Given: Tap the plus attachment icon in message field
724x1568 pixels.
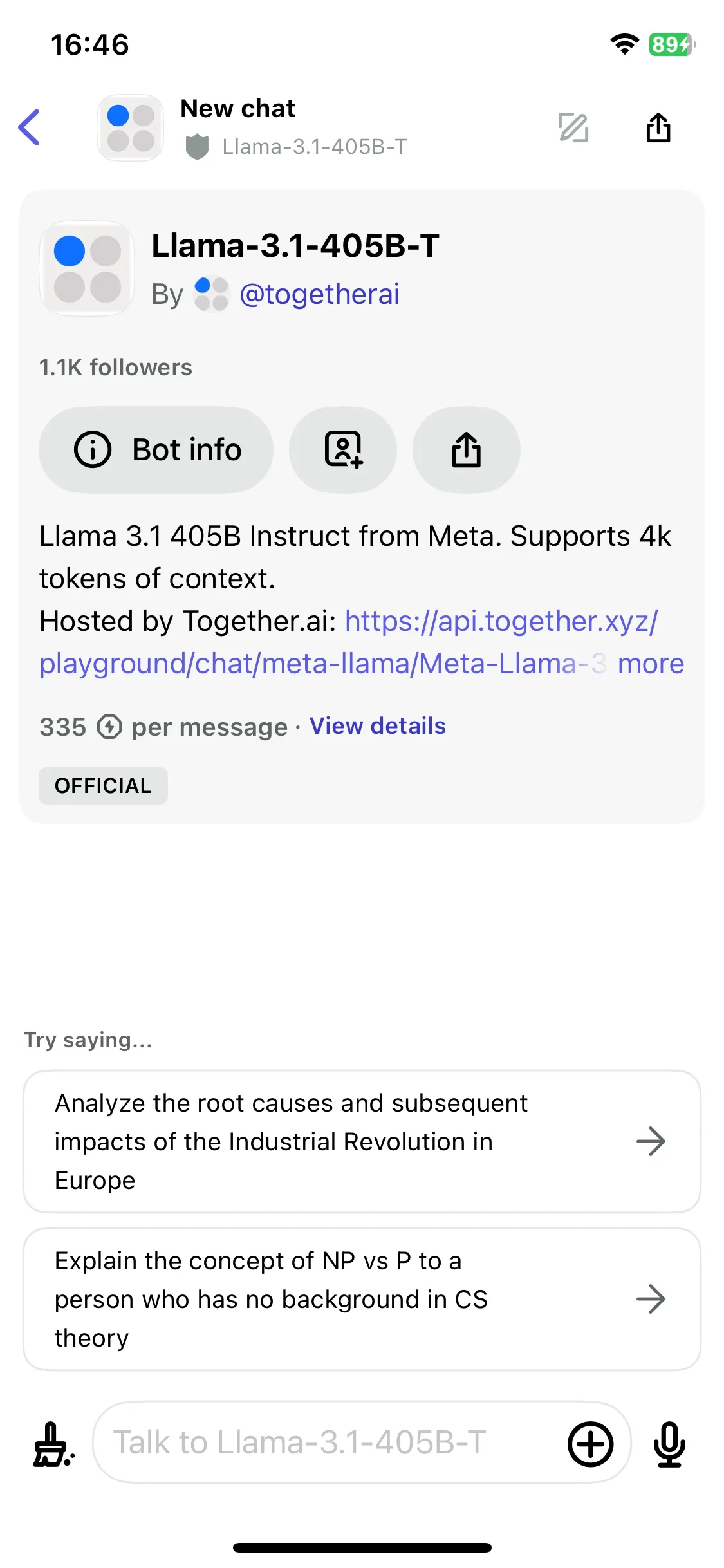Looking at the screenshot, I should (590, 1444).
